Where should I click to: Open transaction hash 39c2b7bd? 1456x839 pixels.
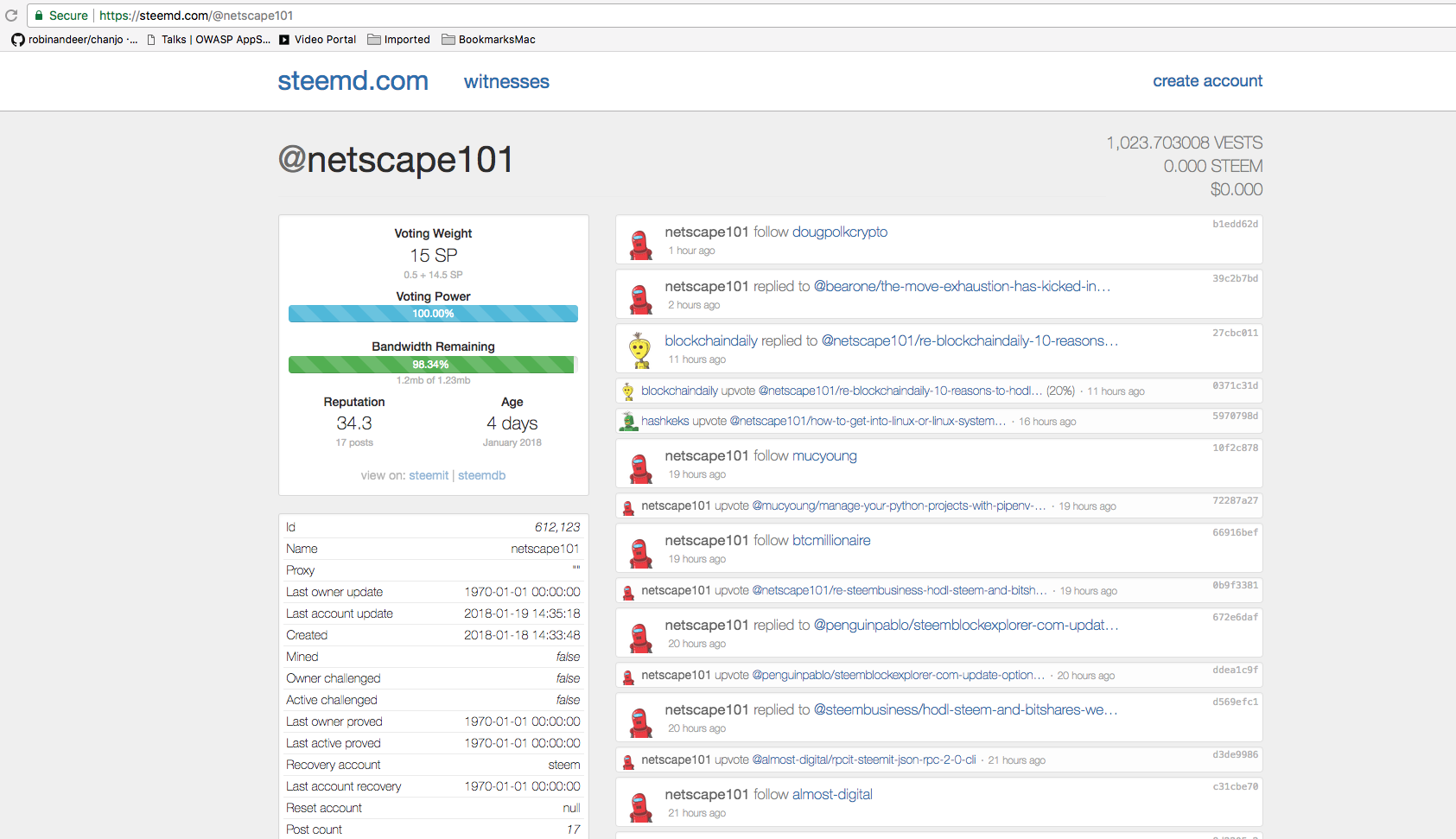click(x=1235, y=278)
